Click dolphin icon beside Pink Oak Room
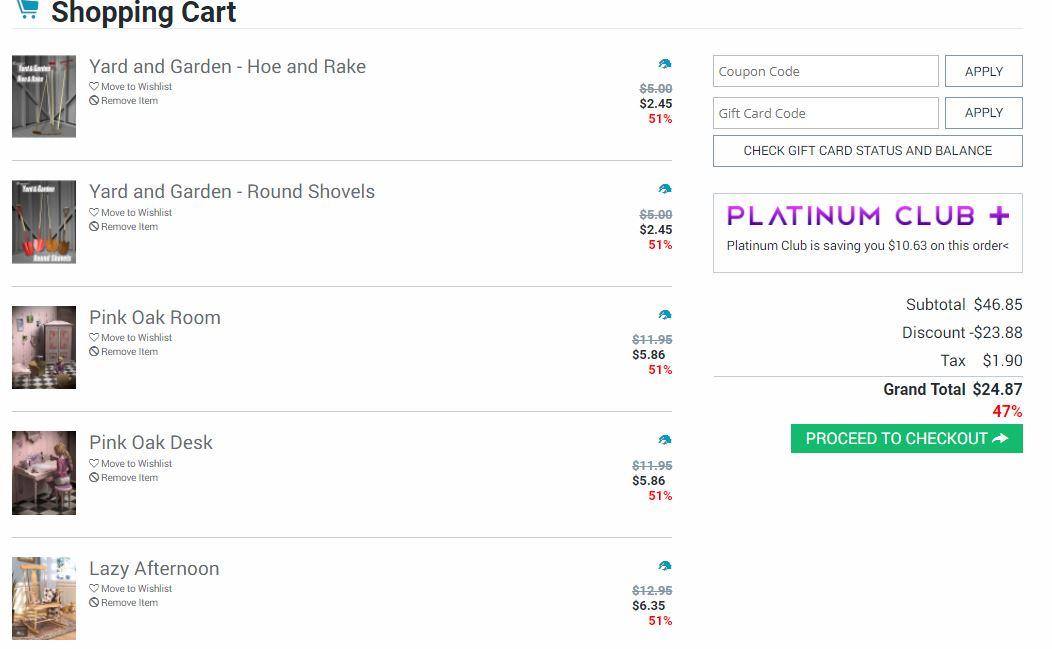 (665, 315)
